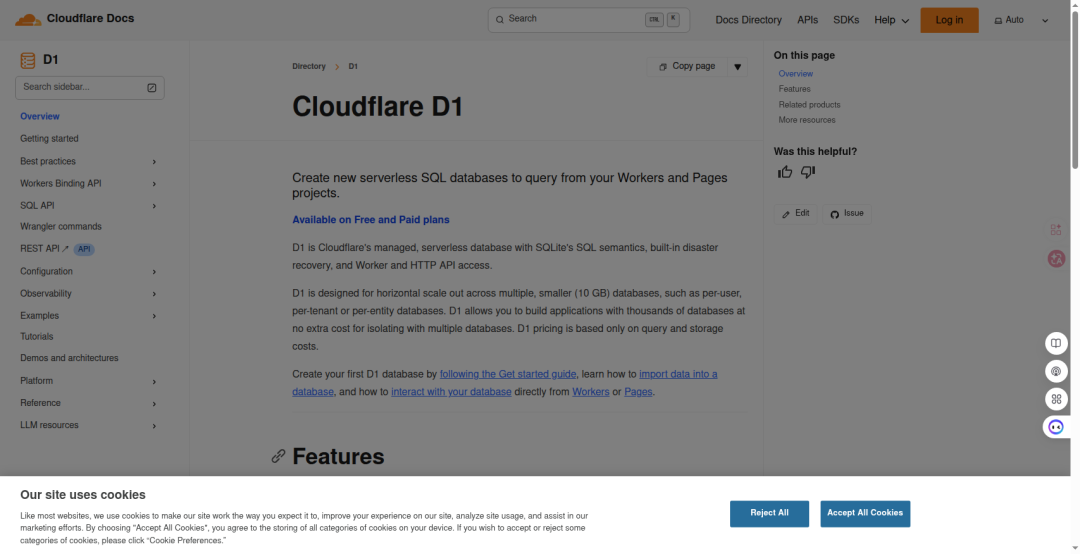Click the Edit page button
The width and height of the screenshot is (1080, 554).
(x=796, y=214)
